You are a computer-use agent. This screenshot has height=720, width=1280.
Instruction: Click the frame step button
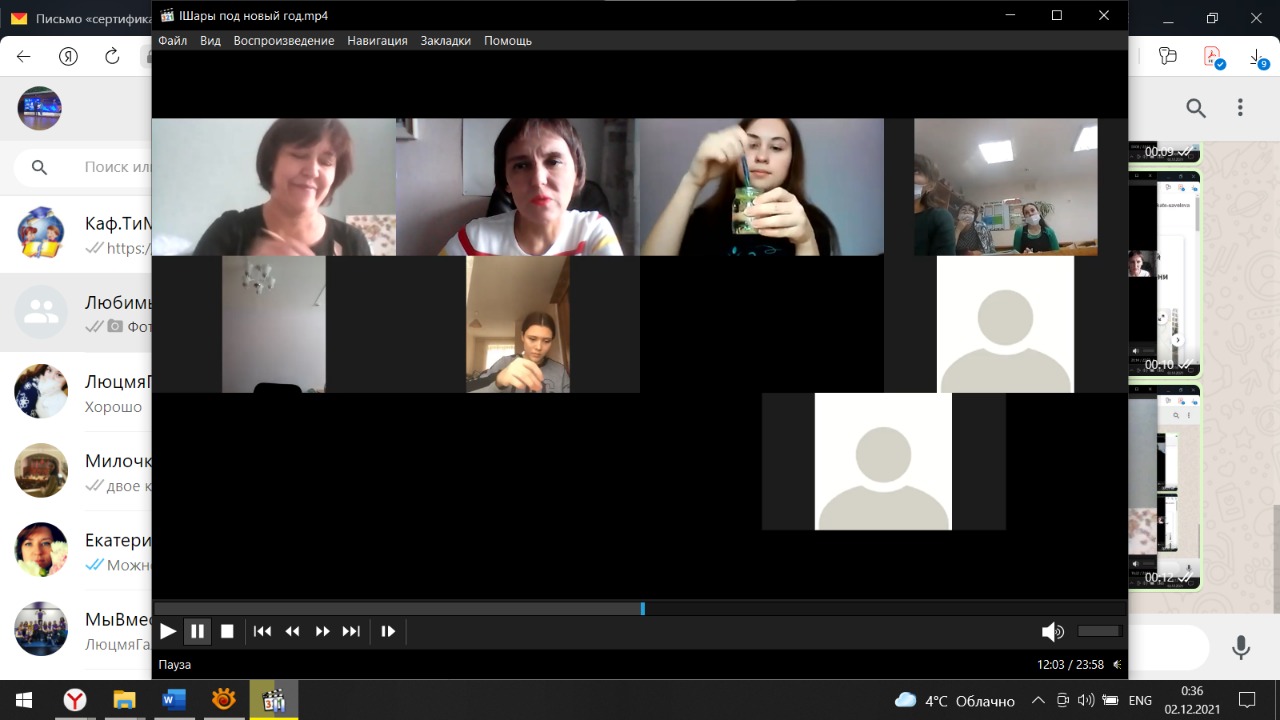click(388, 631)
